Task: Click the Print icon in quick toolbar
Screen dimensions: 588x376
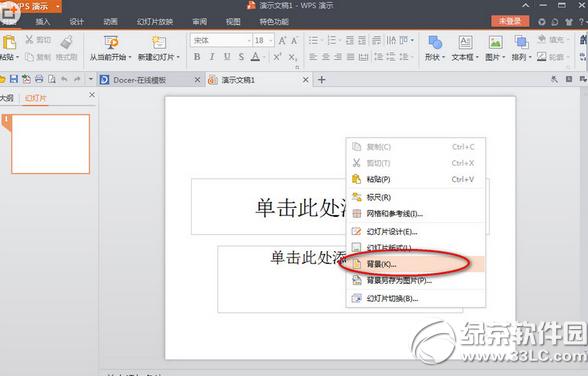Action: (x=39, y=79)
